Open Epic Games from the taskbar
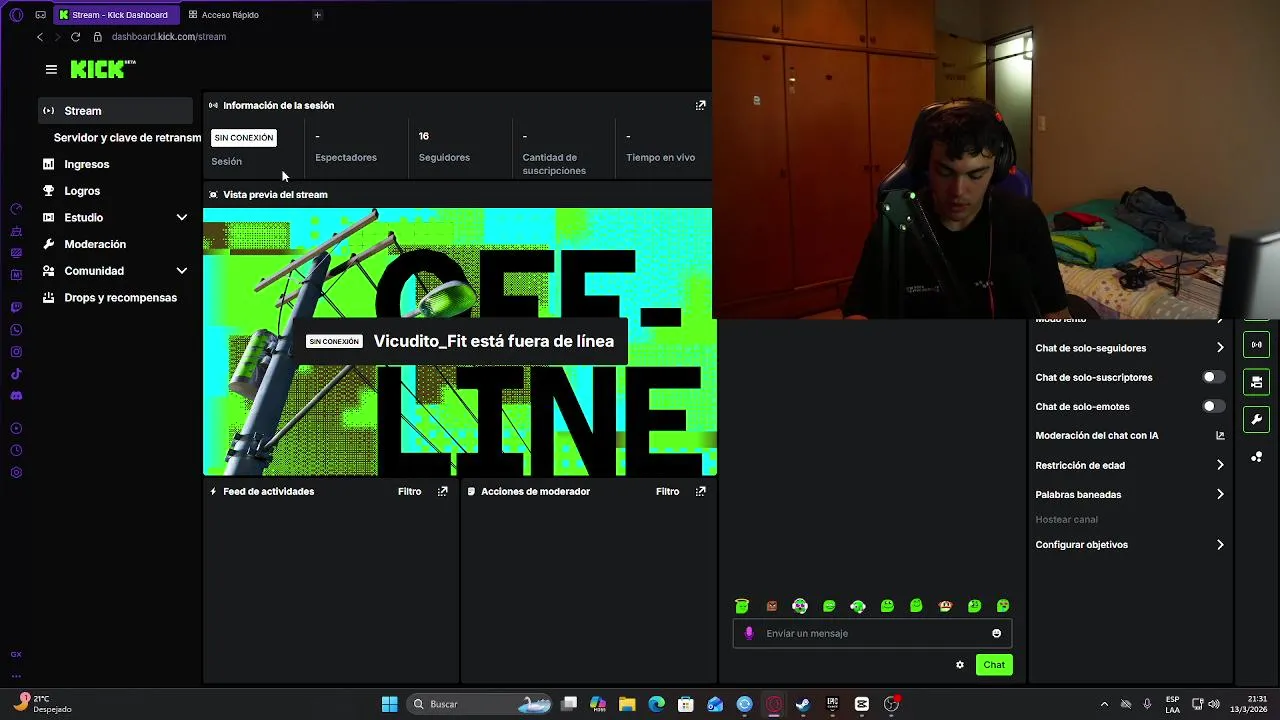Image resolution: width=1280 pixels, height=720 pixels. 832,704
